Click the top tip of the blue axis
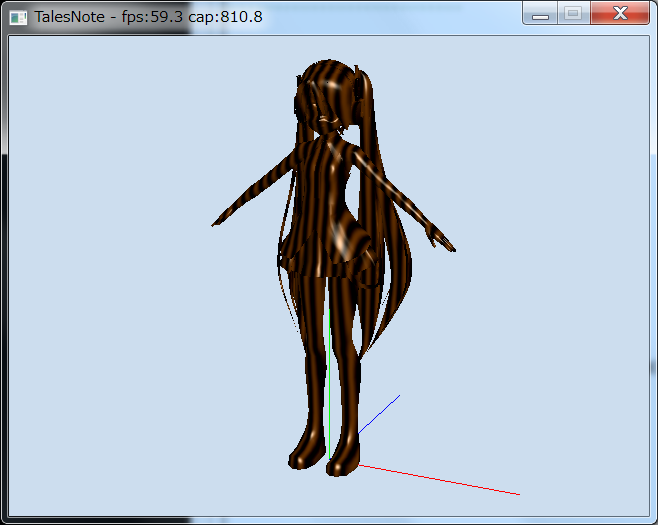The image size is (658, 525). [x=398, y=397]
